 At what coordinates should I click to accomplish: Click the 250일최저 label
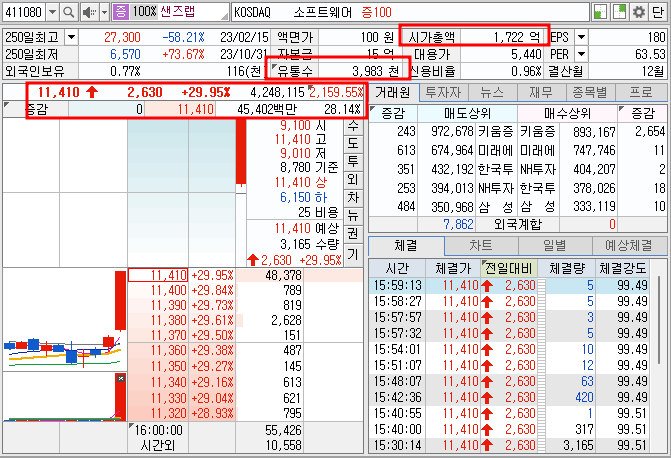32,54
